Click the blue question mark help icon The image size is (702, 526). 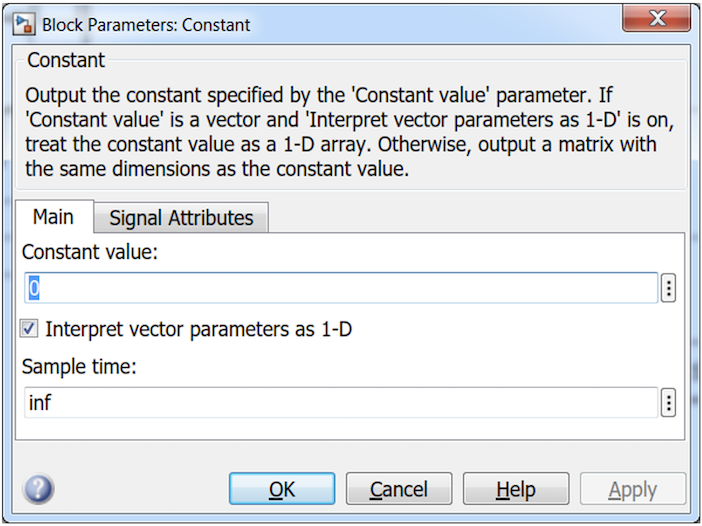[x=37, y=489]
